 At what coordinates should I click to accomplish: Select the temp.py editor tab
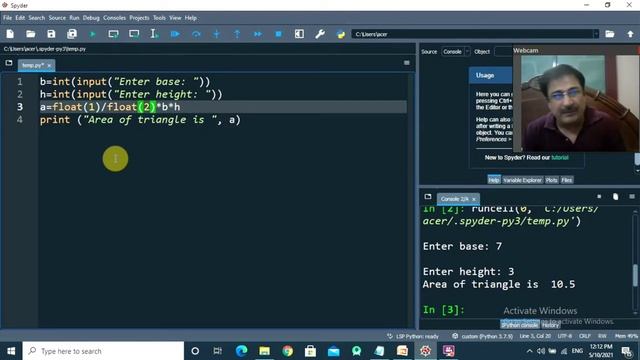coord(33,65)
